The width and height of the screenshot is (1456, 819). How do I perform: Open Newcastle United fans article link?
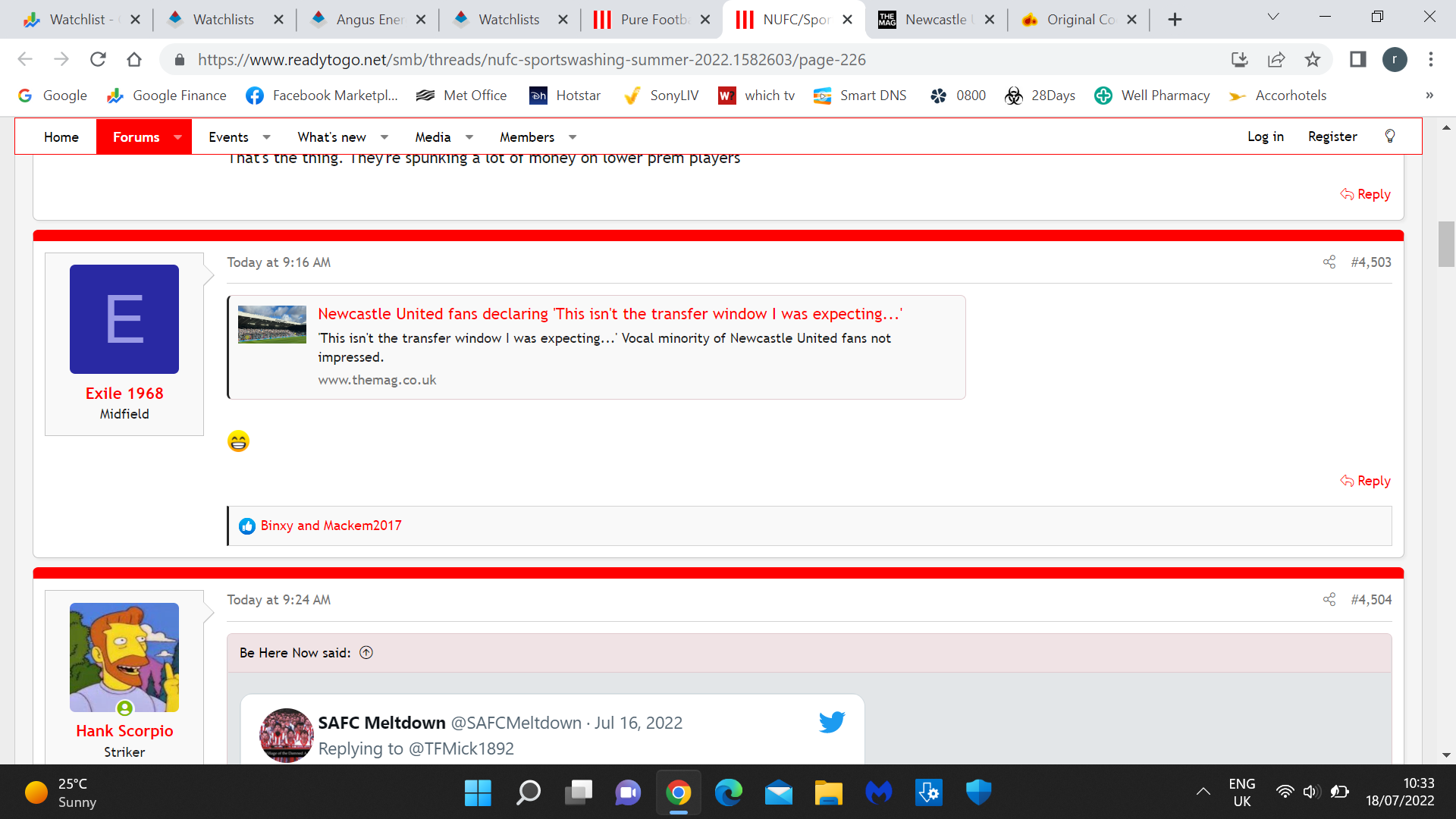point(610,314)
